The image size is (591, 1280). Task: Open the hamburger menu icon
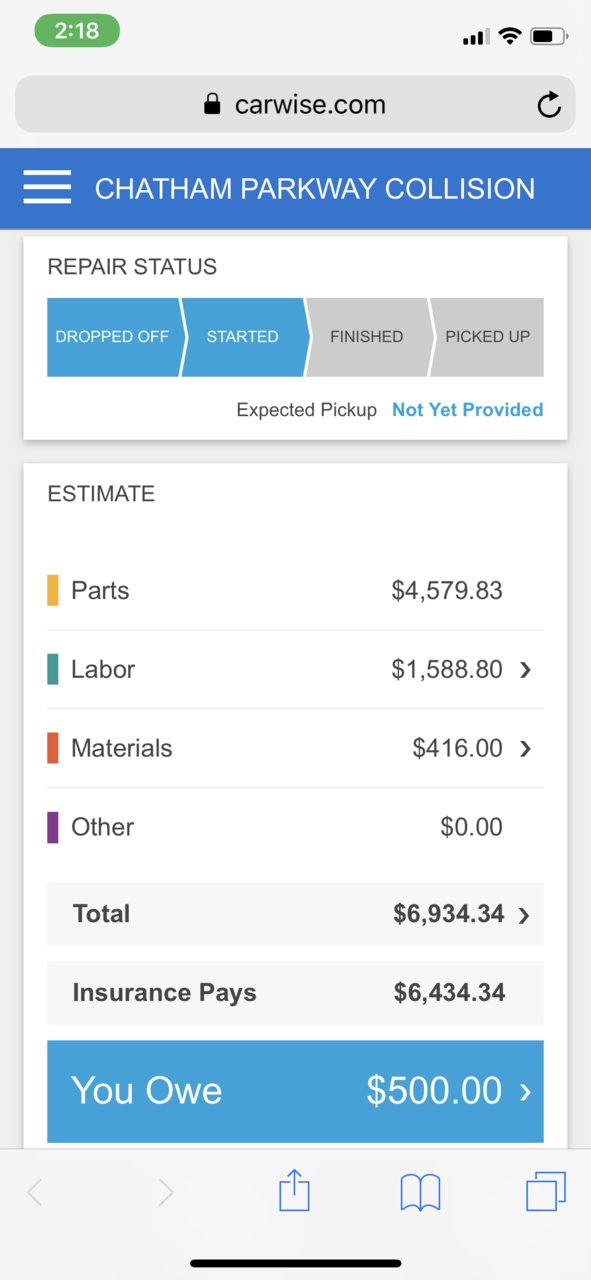tap(47, 187)
